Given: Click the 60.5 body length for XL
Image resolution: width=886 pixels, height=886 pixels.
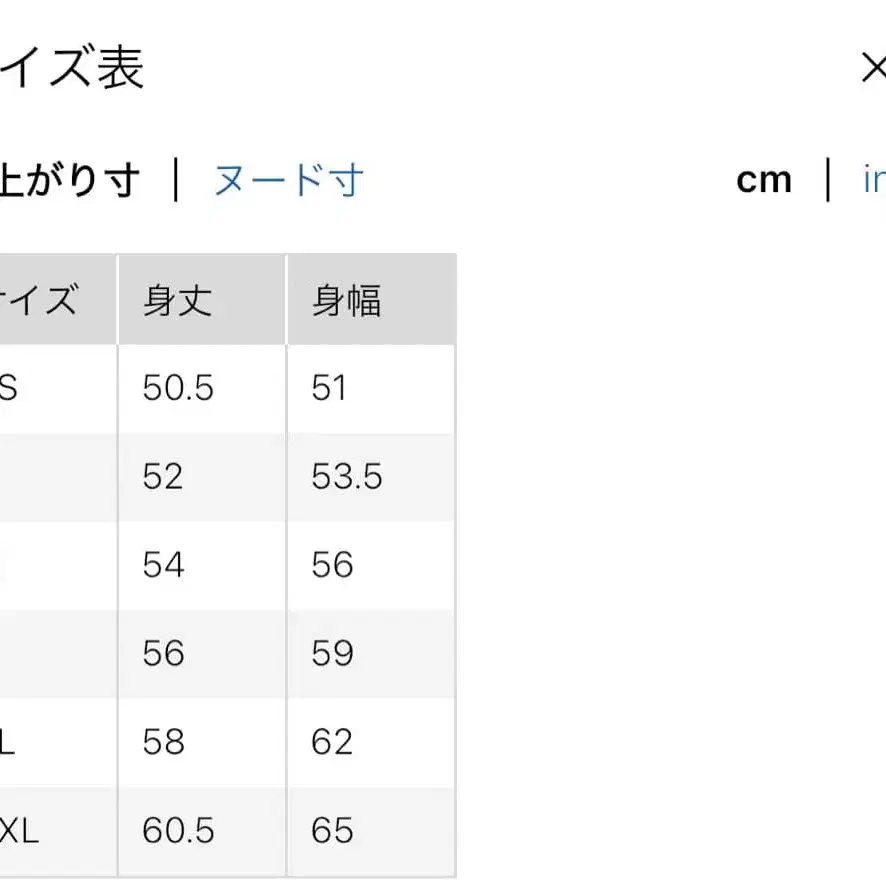Looking at the screenshot, I should [177, 830].
